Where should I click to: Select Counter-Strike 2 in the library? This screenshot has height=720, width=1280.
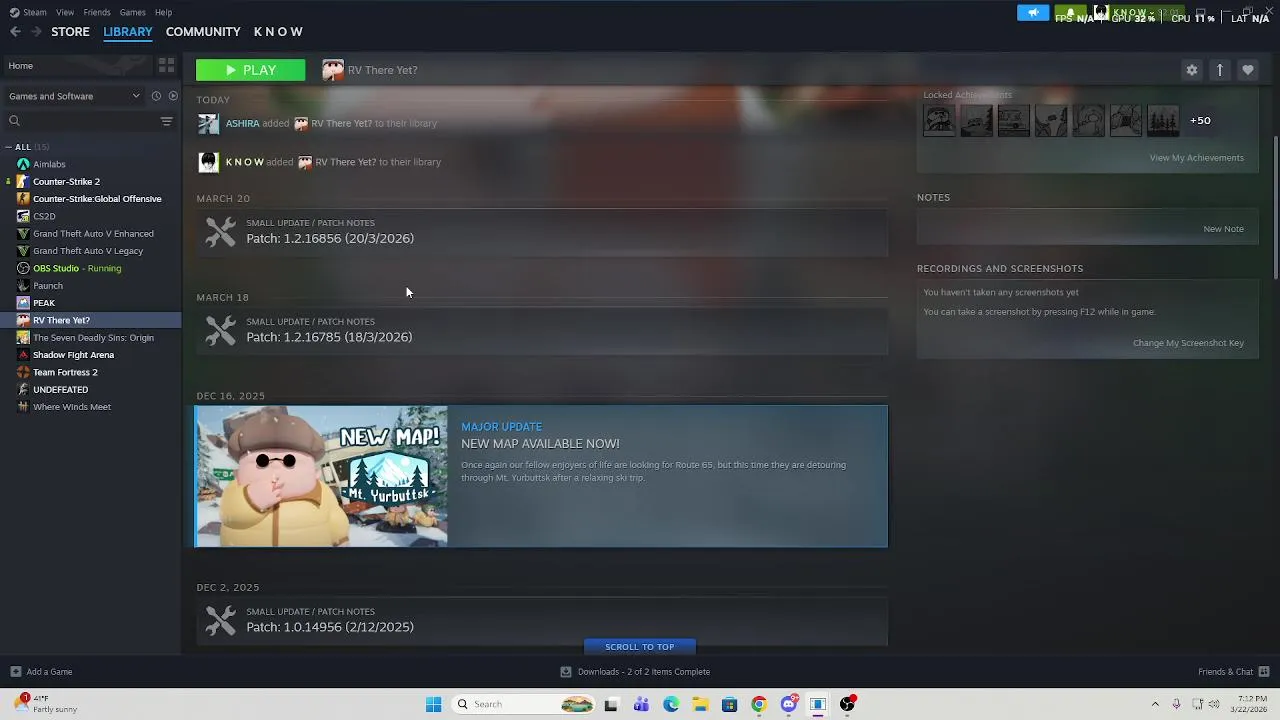tap(66, 182)
